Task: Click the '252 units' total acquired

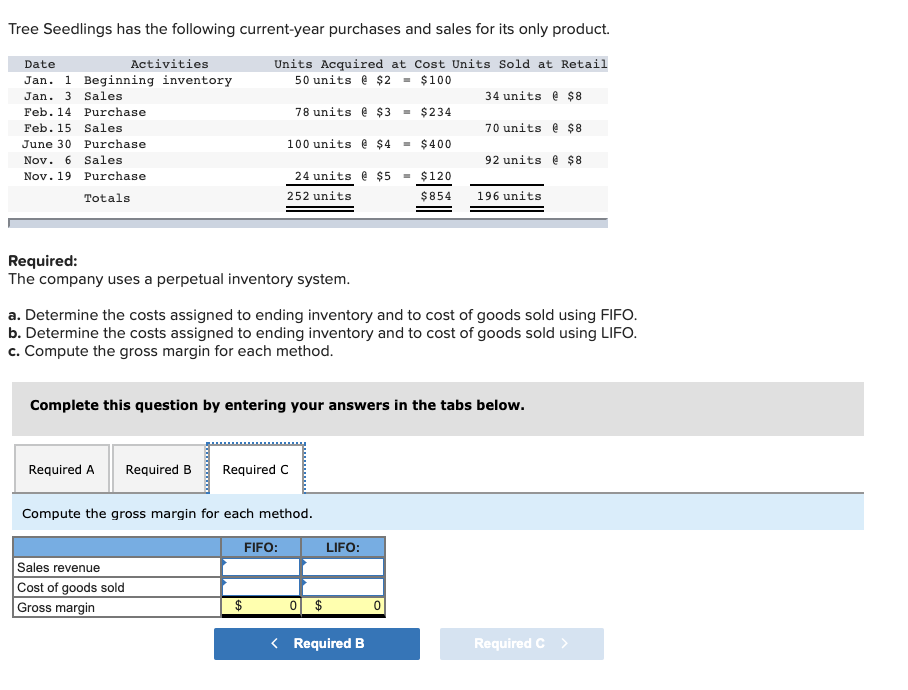Action: [x=319, y=196]
